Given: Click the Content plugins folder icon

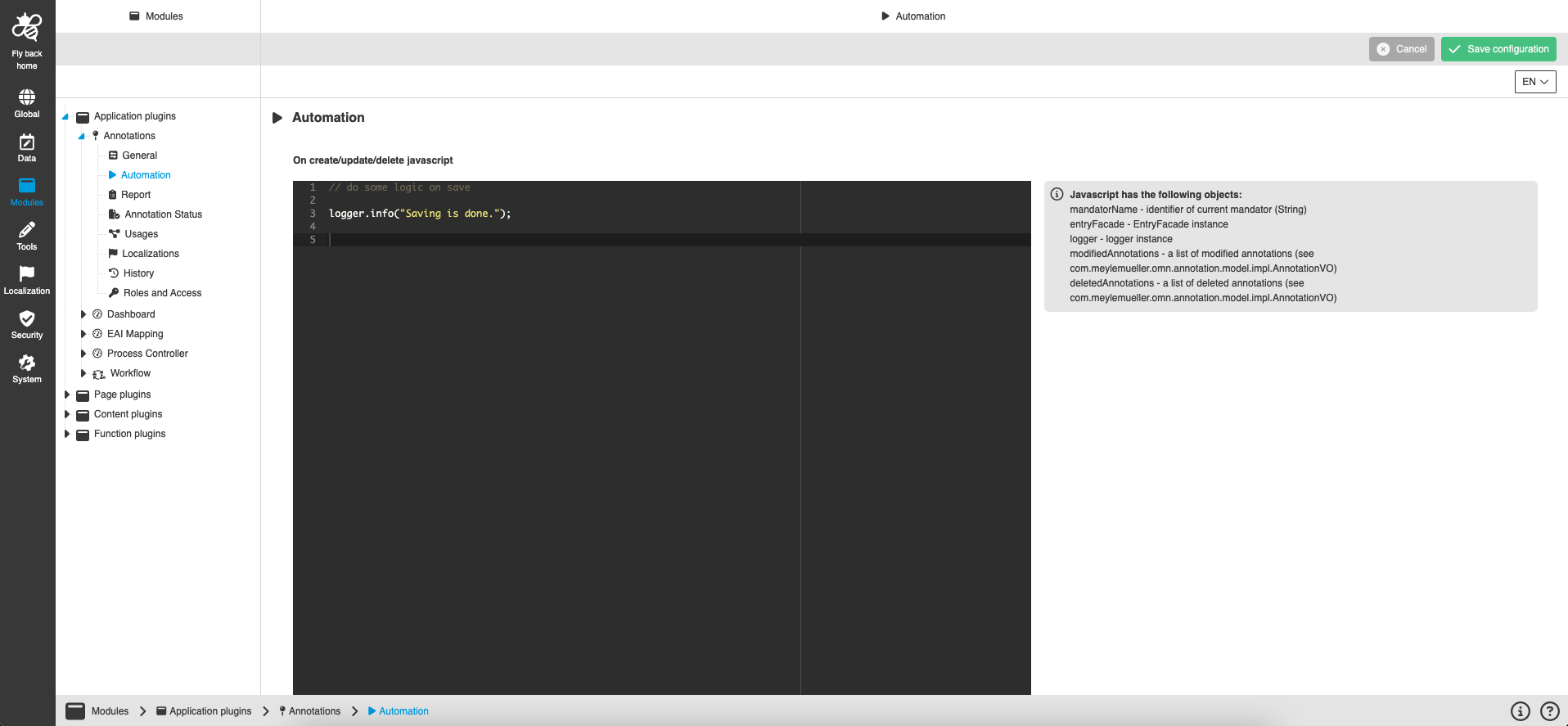Looking at the screenshot, I should [x=83, y=415].
